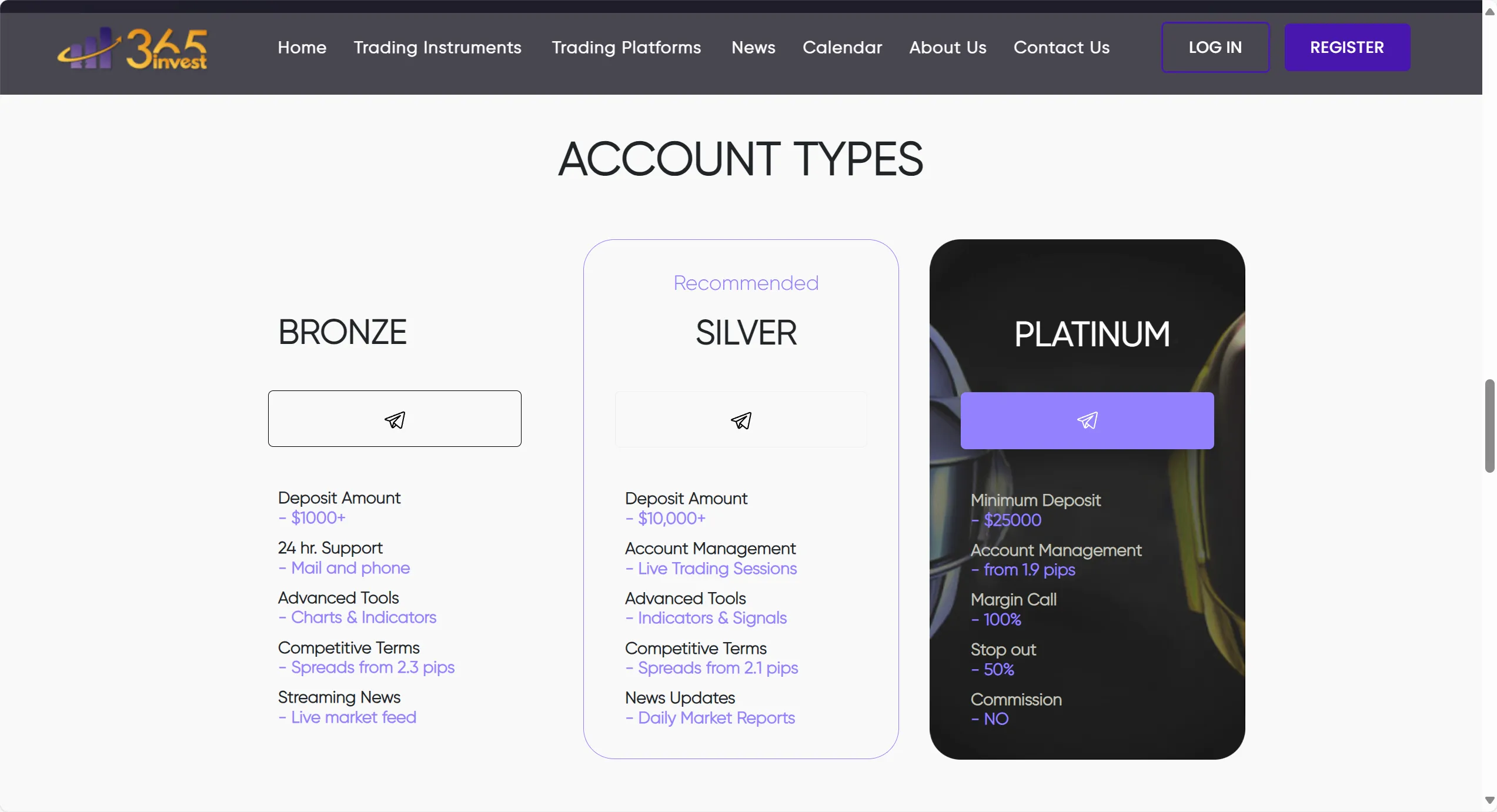
Task: Click the Commission "NO" value
Action: pyautogui.click(x=996, y=719)
